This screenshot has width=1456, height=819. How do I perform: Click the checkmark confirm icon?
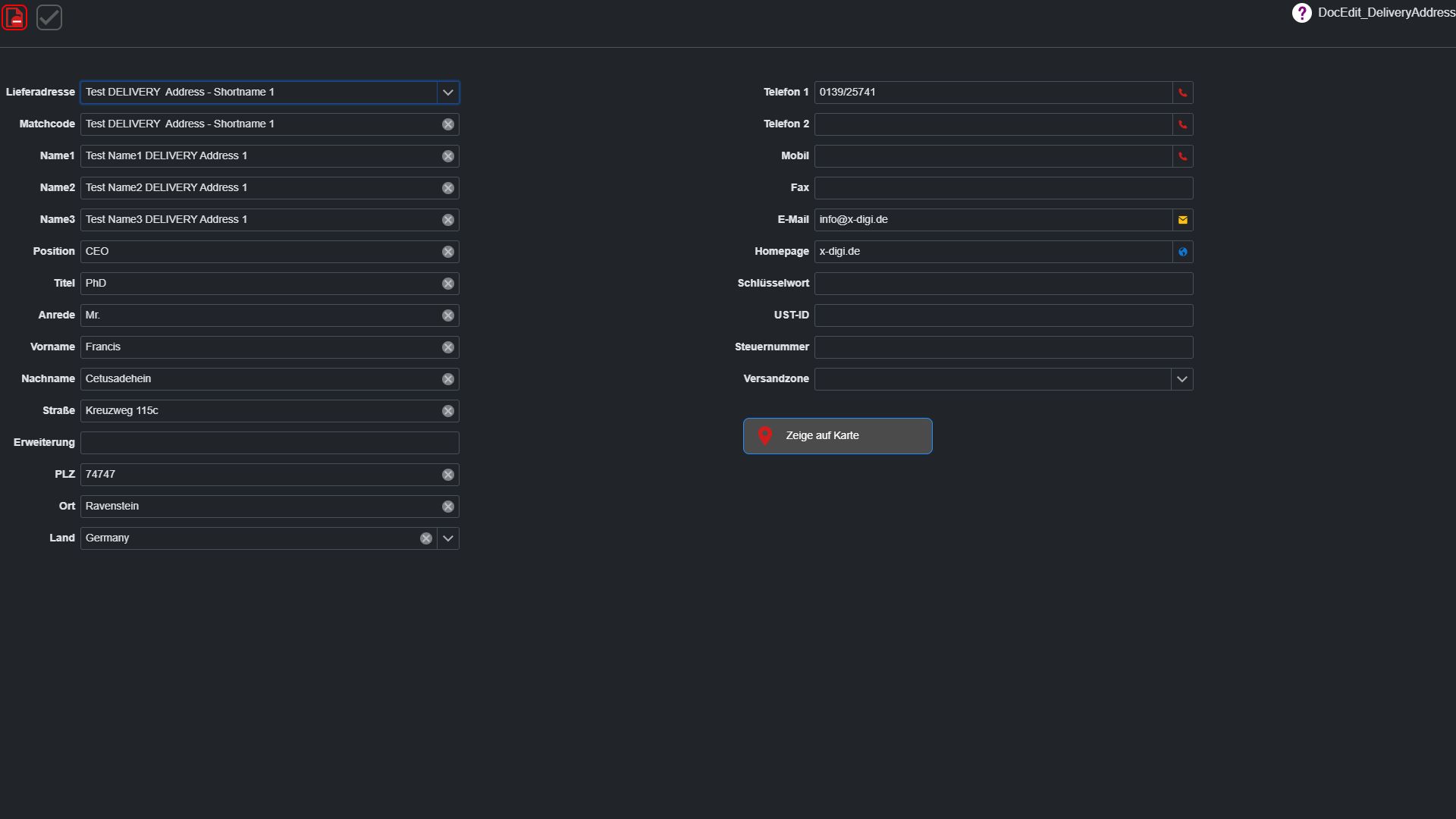point(49,17)
